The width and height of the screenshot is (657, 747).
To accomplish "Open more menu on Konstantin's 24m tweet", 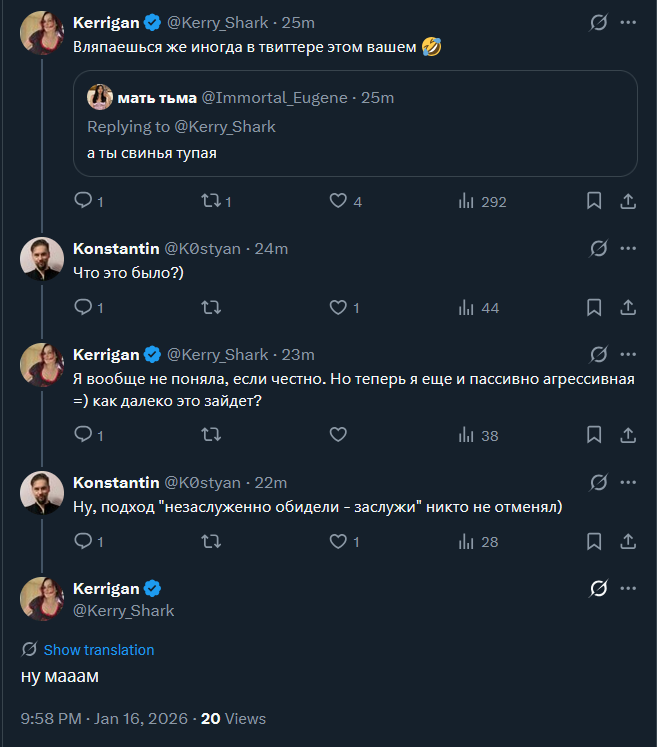I will tap(628, 248).
